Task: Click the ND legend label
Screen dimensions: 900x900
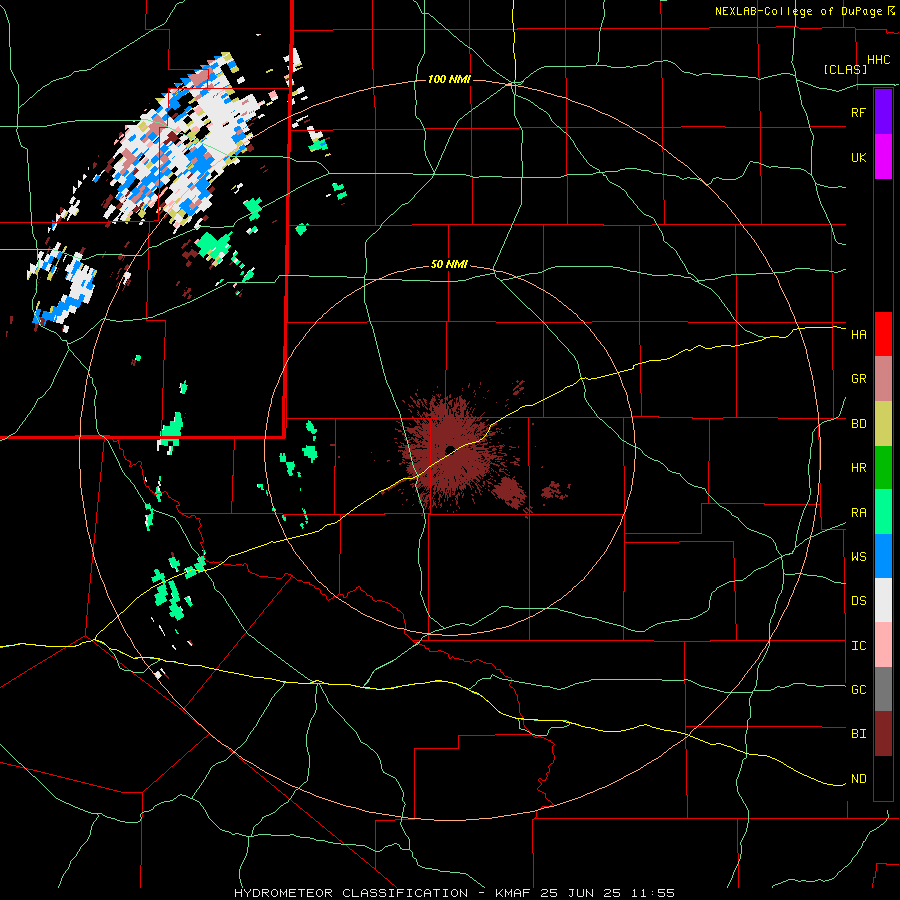Action: point(859,779)
